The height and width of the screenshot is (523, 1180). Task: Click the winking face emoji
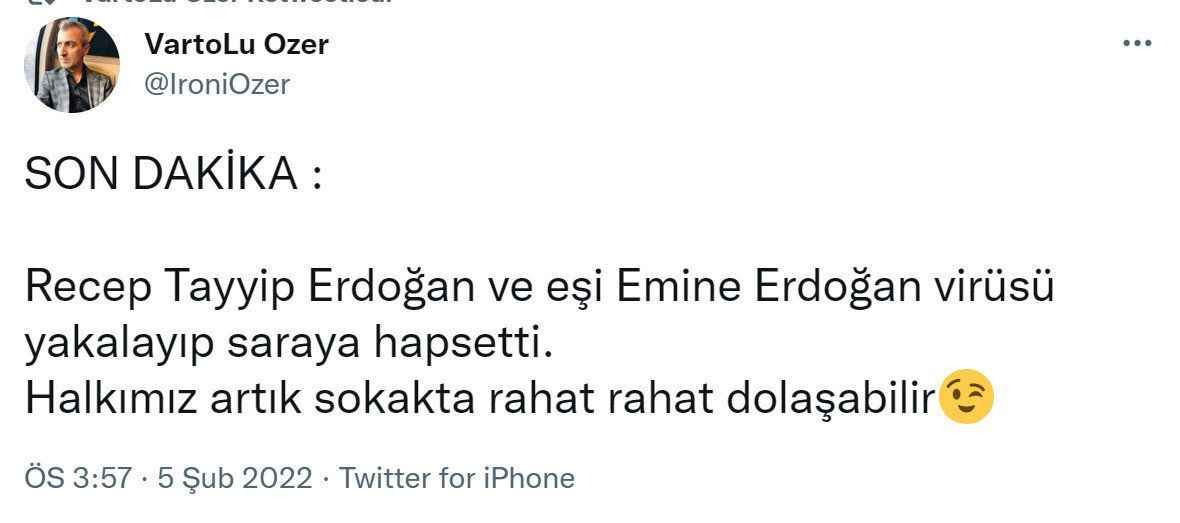[x=967, y=399]
